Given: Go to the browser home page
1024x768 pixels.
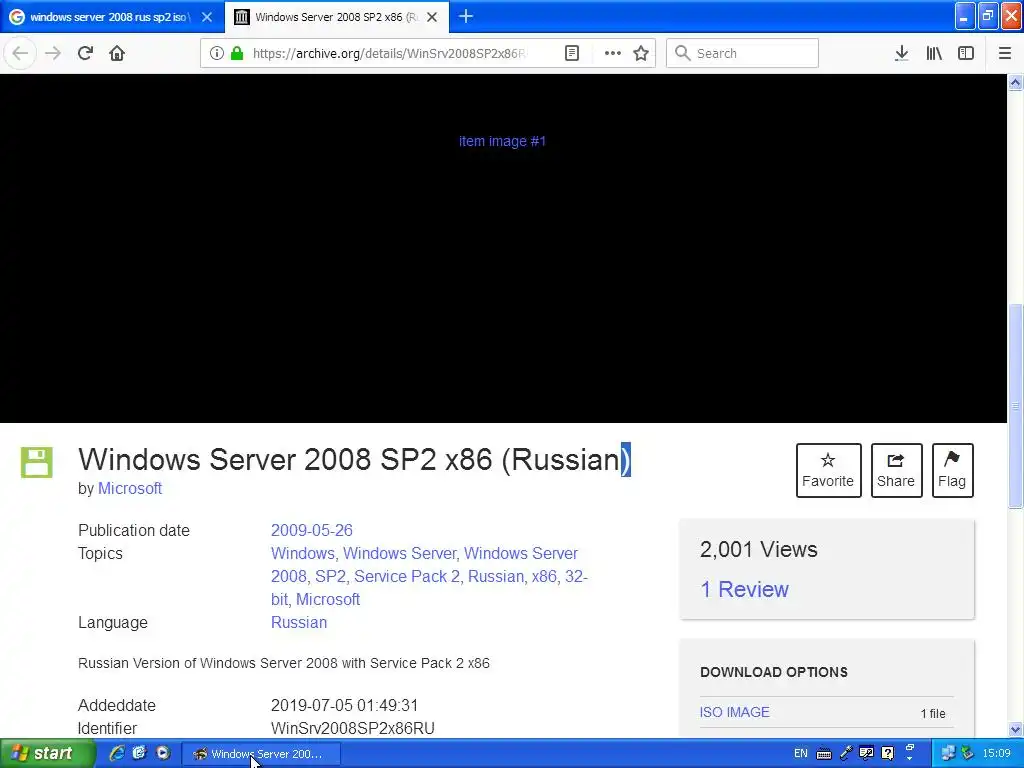Looking at the screenshot, I should click(x=117, y=53).
